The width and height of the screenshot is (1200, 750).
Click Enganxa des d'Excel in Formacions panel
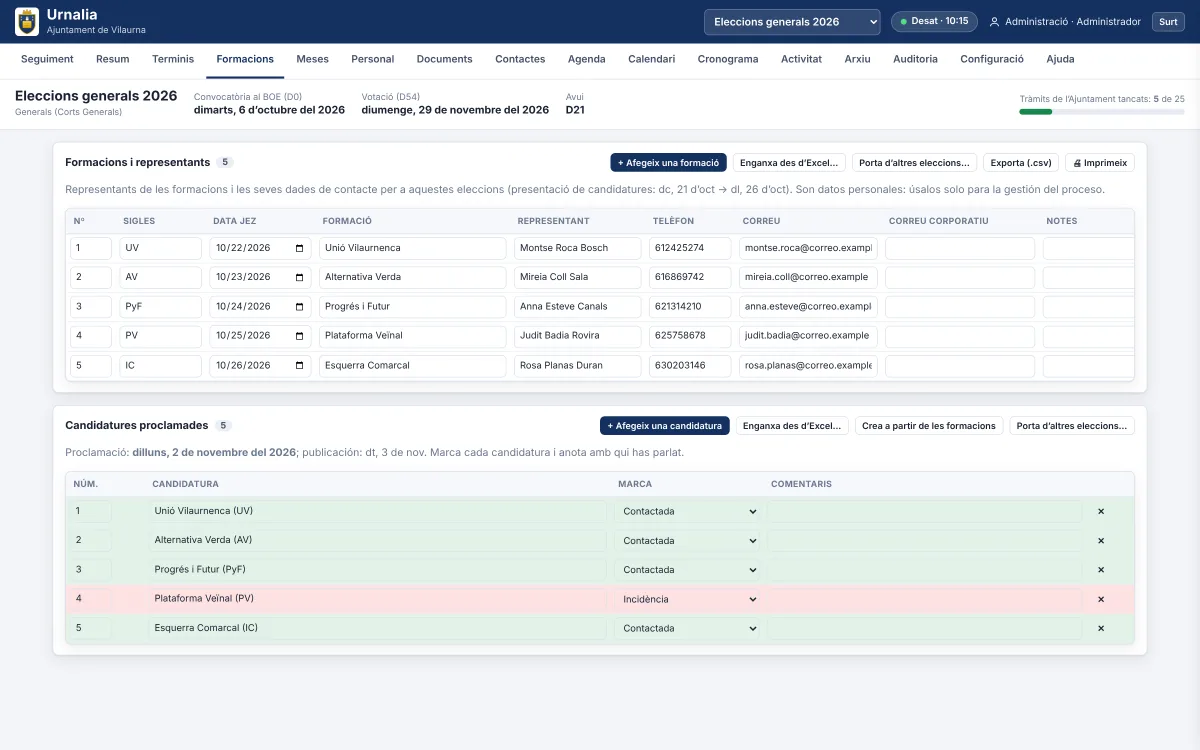[x=790, y=163]
